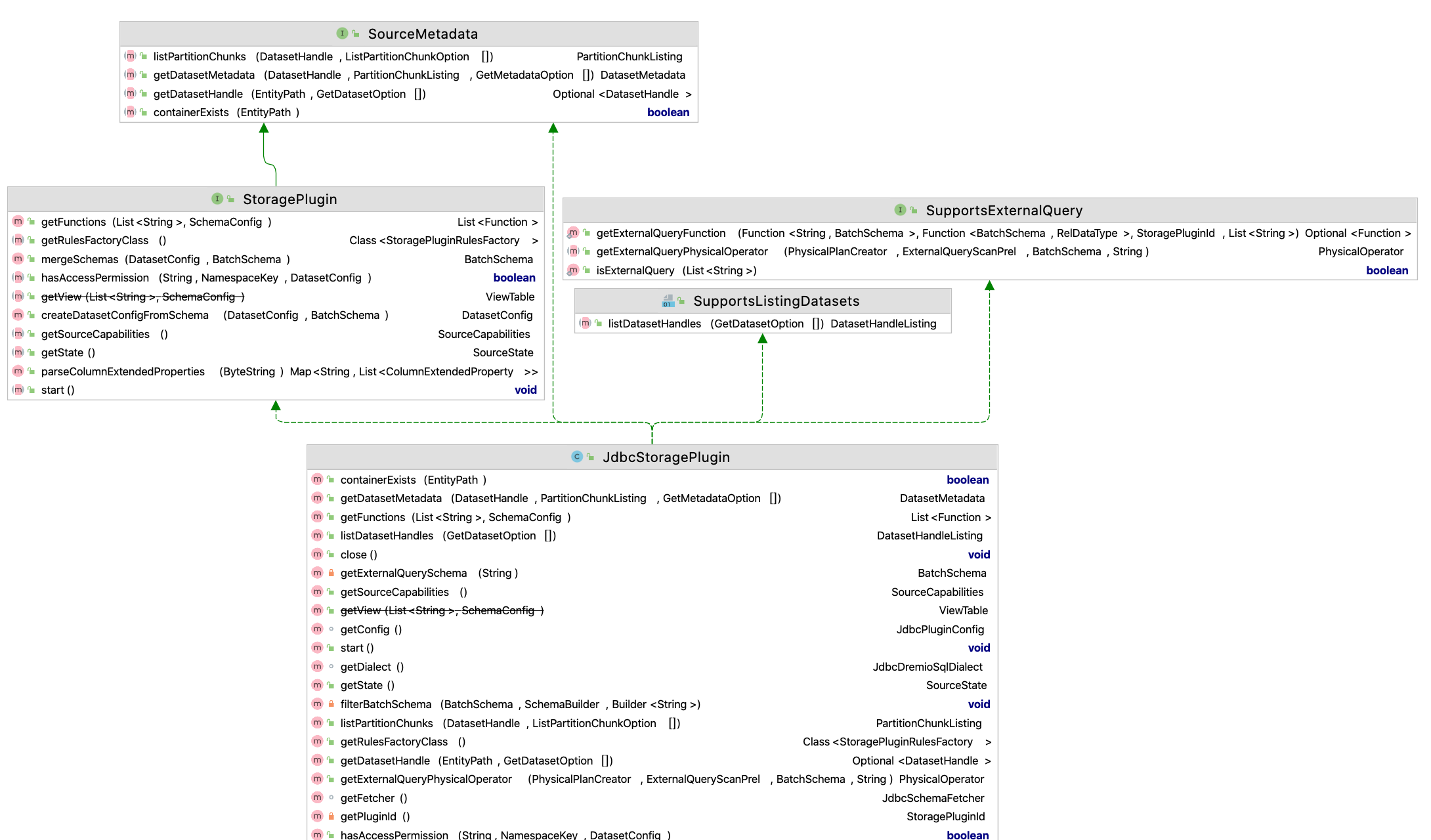
Task: Click the package-private circle icon on getFetcher
Action: tap(331, 798)
